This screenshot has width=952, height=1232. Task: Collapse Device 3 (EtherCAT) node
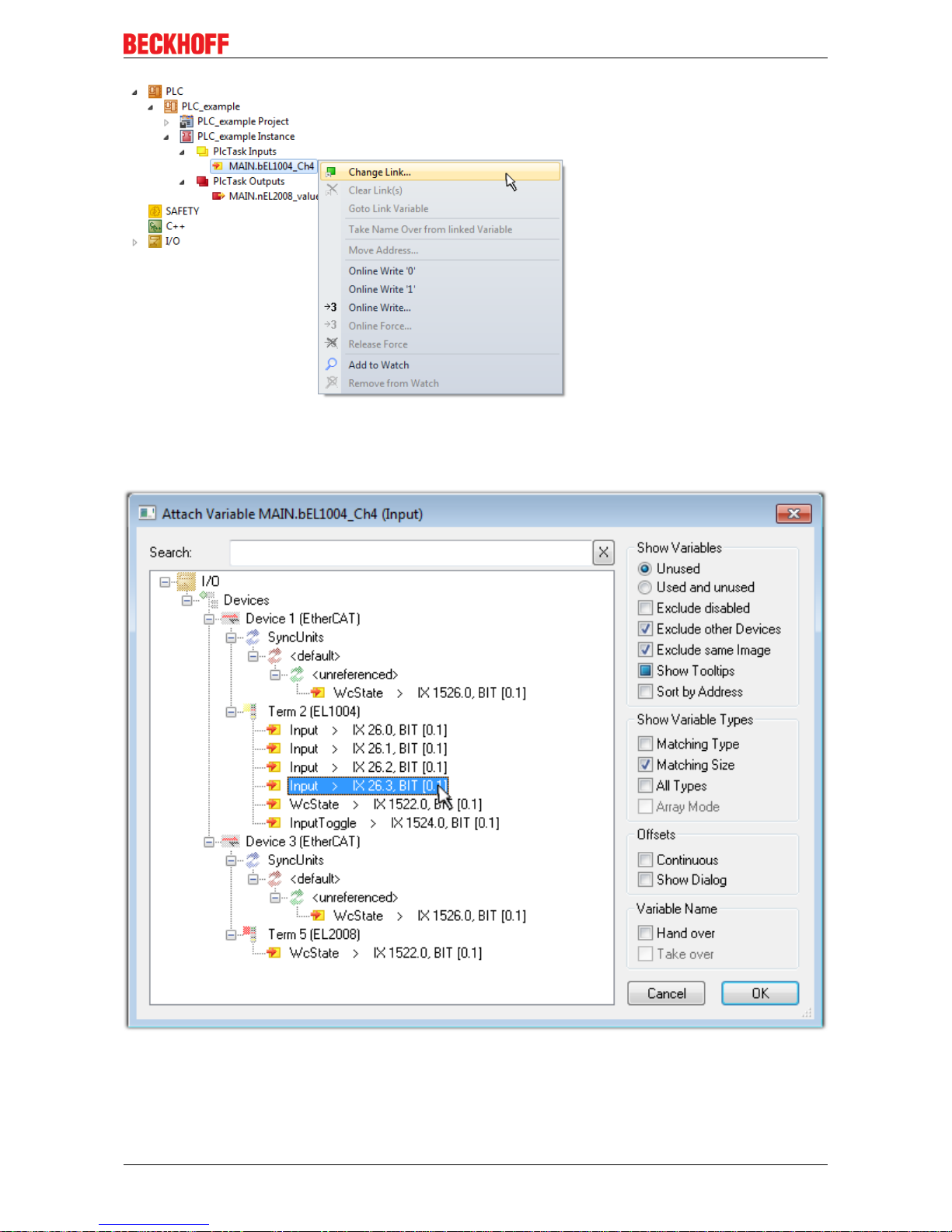(208, 842)
